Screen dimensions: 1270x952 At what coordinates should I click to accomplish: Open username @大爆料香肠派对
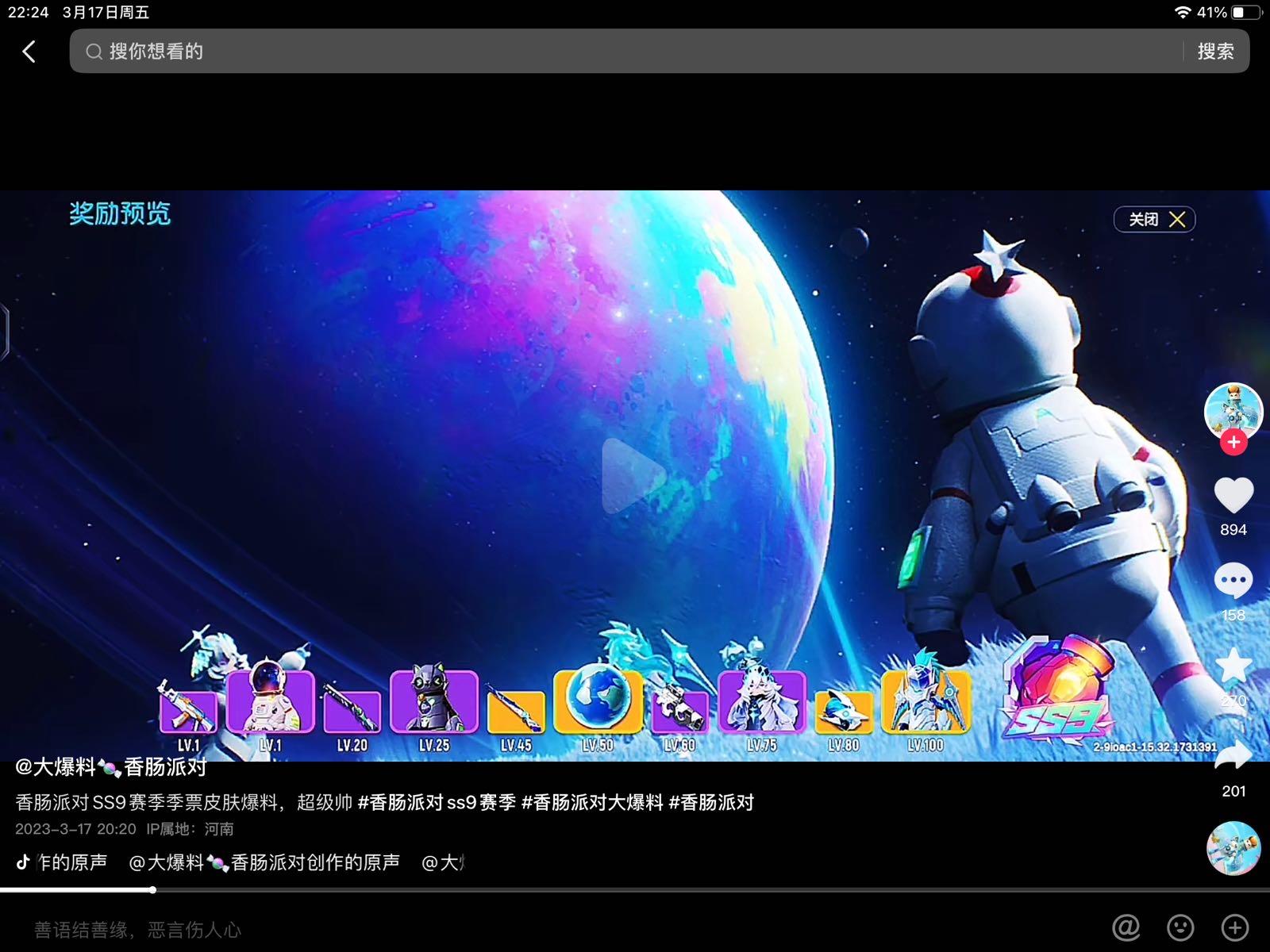111,767
